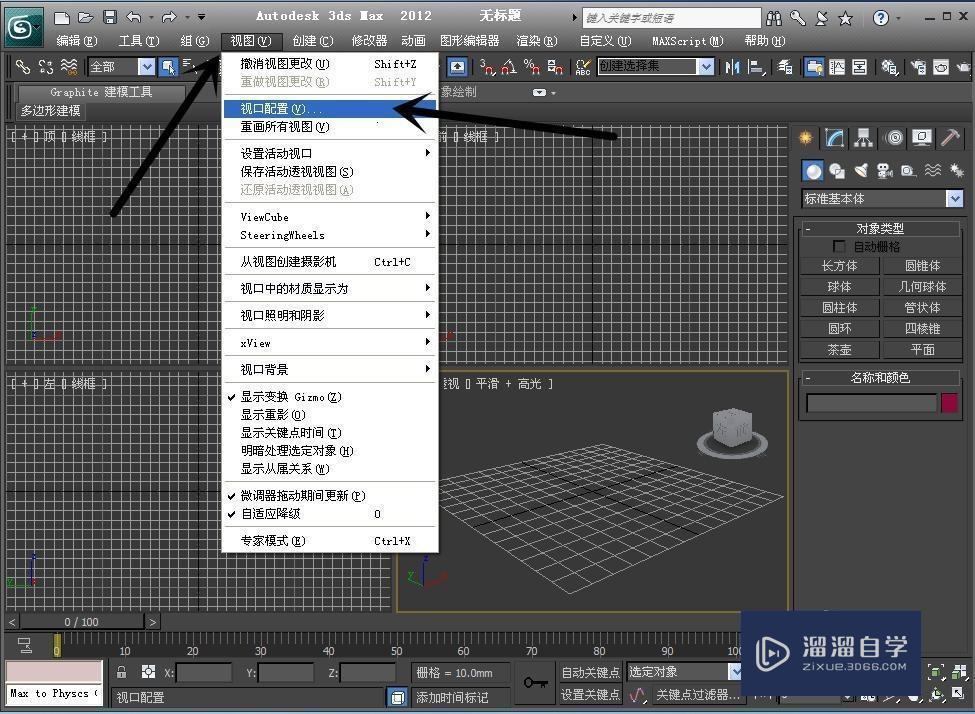Open the Create Lights category icon
The height and width of the screenshot is (714, 975).
click(859, 170)
